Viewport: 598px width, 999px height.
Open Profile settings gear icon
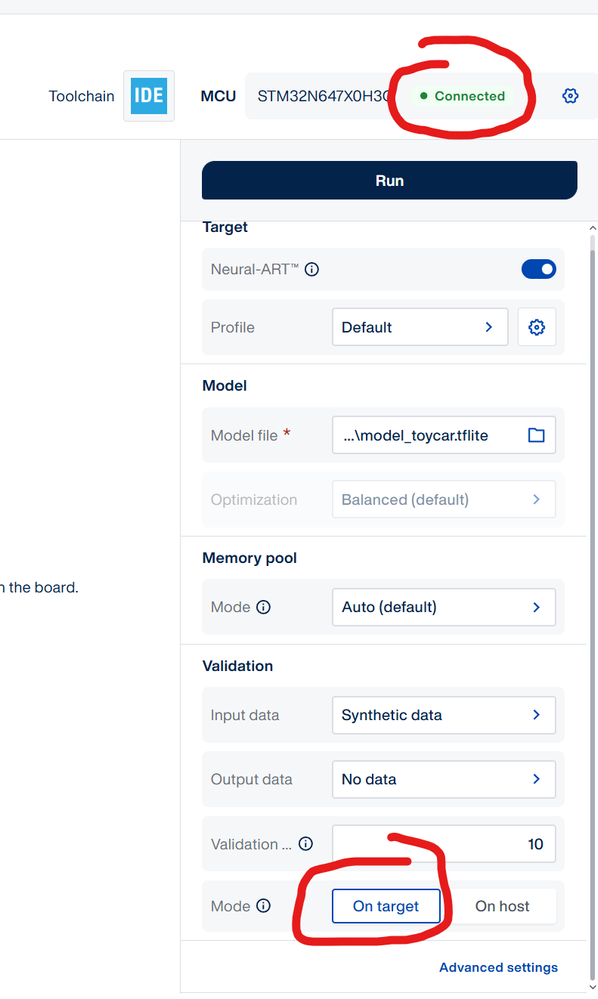536,327
